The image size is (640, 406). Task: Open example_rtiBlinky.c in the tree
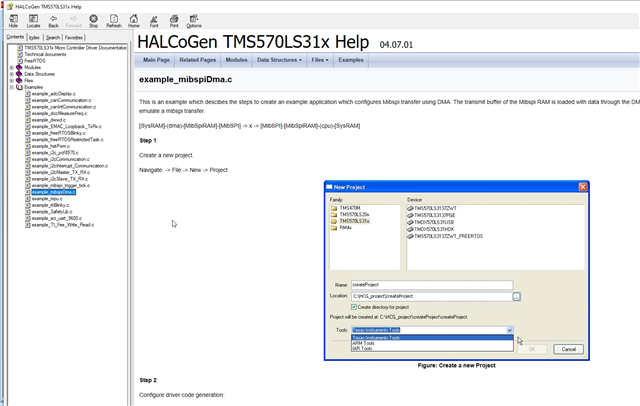[50, 205]
